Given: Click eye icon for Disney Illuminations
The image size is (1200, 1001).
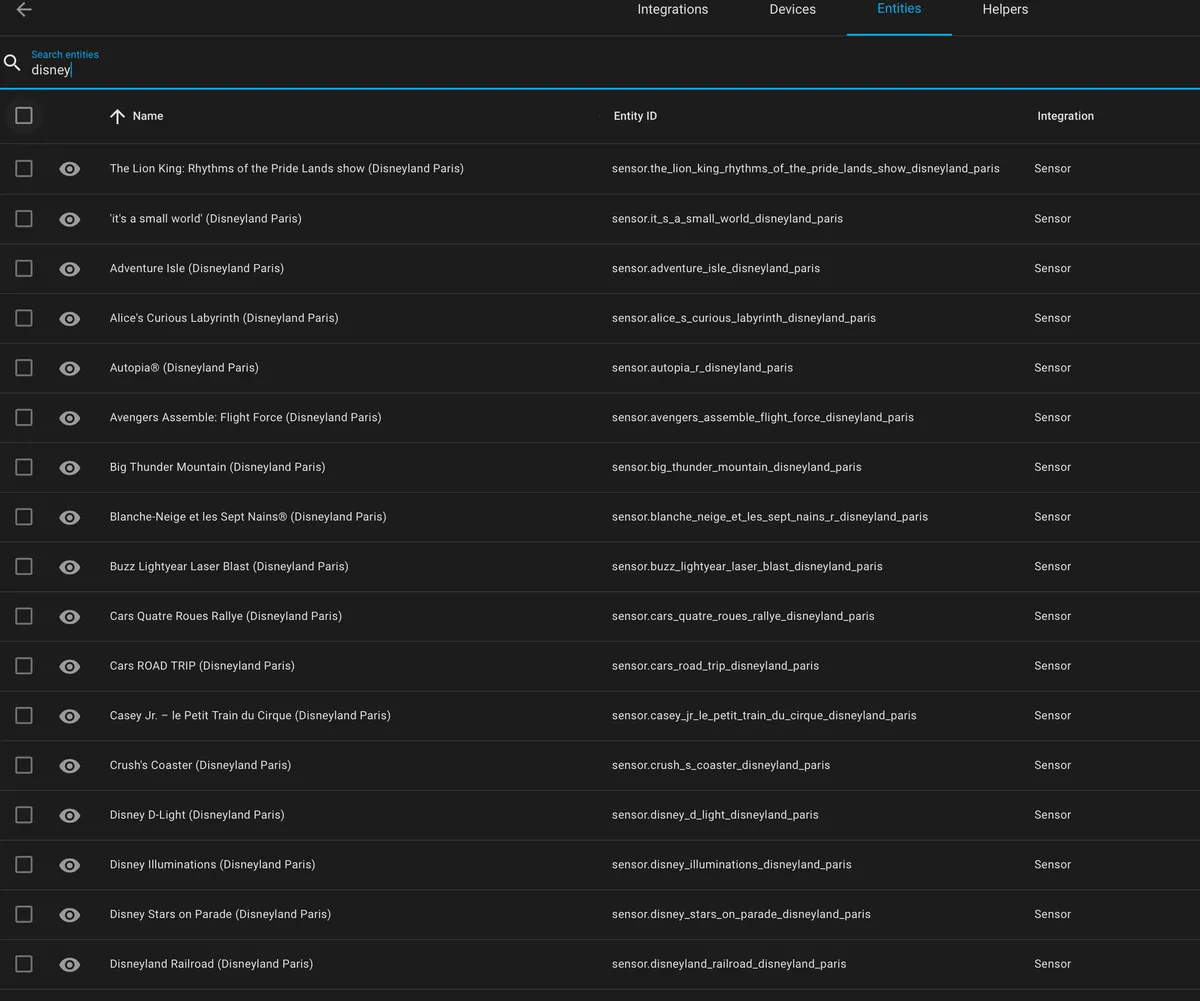Looking at the screenshot, I should point(69,865).
